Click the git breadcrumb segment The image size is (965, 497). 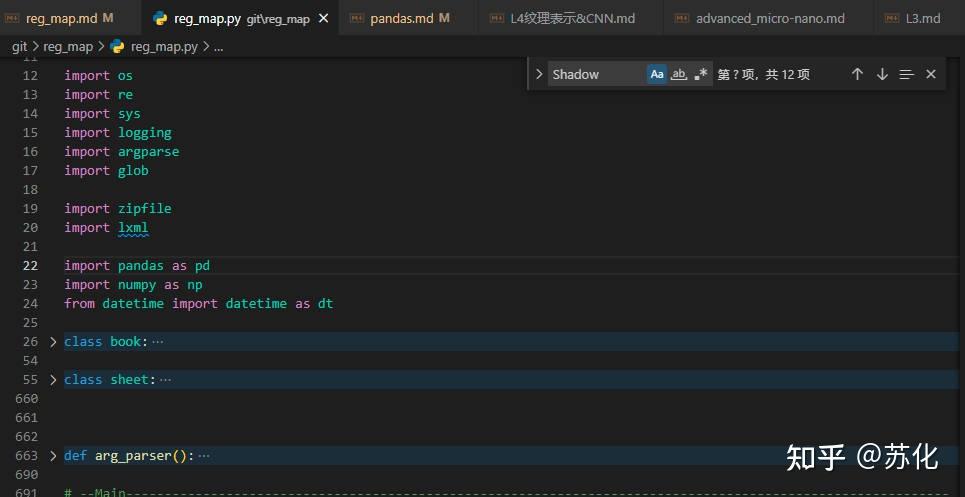[x=19, y=46]
